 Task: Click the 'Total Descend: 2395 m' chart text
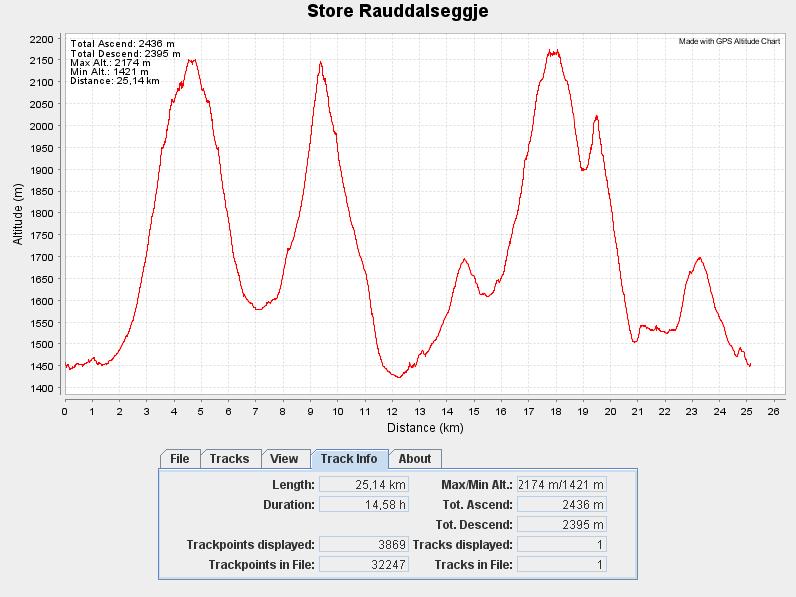point(125,53)
